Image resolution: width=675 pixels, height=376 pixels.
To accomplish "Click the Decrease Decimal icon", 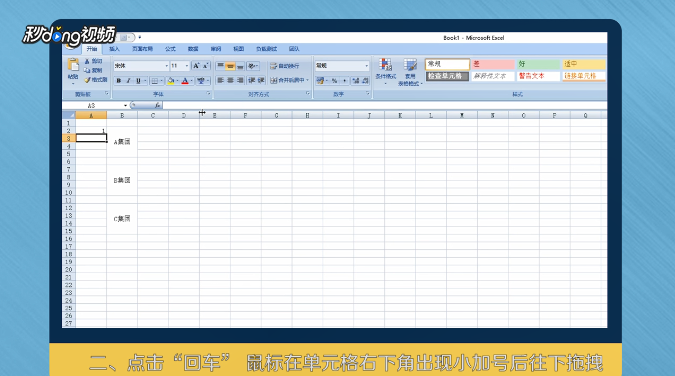I will (365, 81).
